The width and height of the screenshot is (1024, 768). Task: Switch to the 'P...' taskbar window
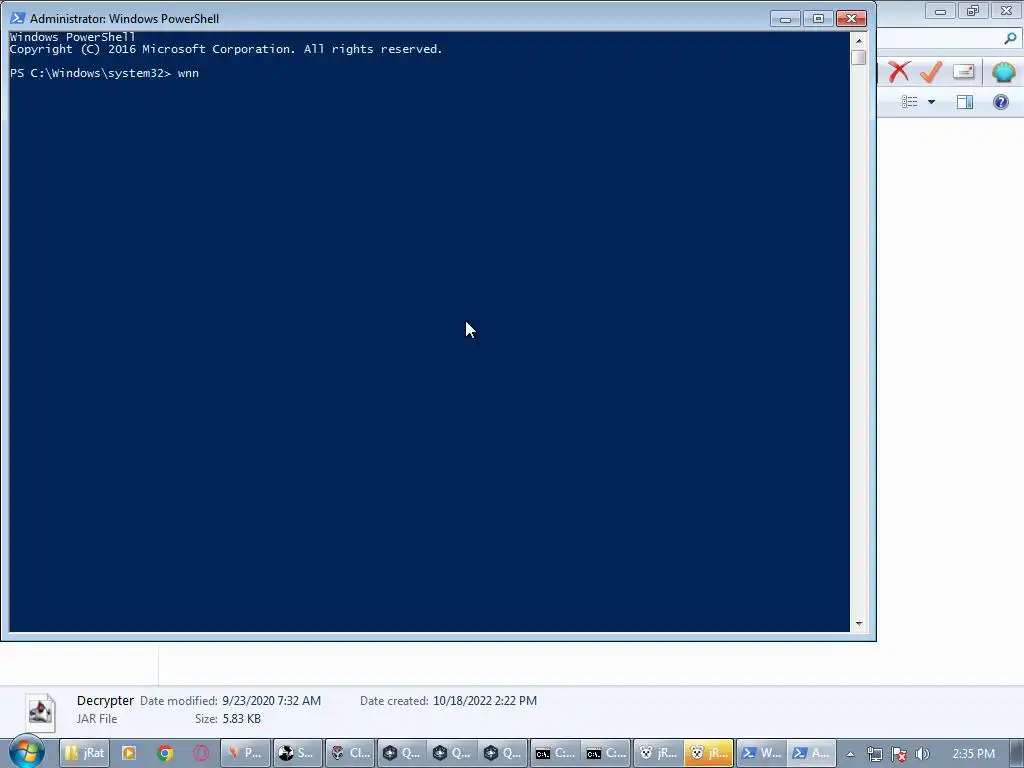click(x=246, y=753)
